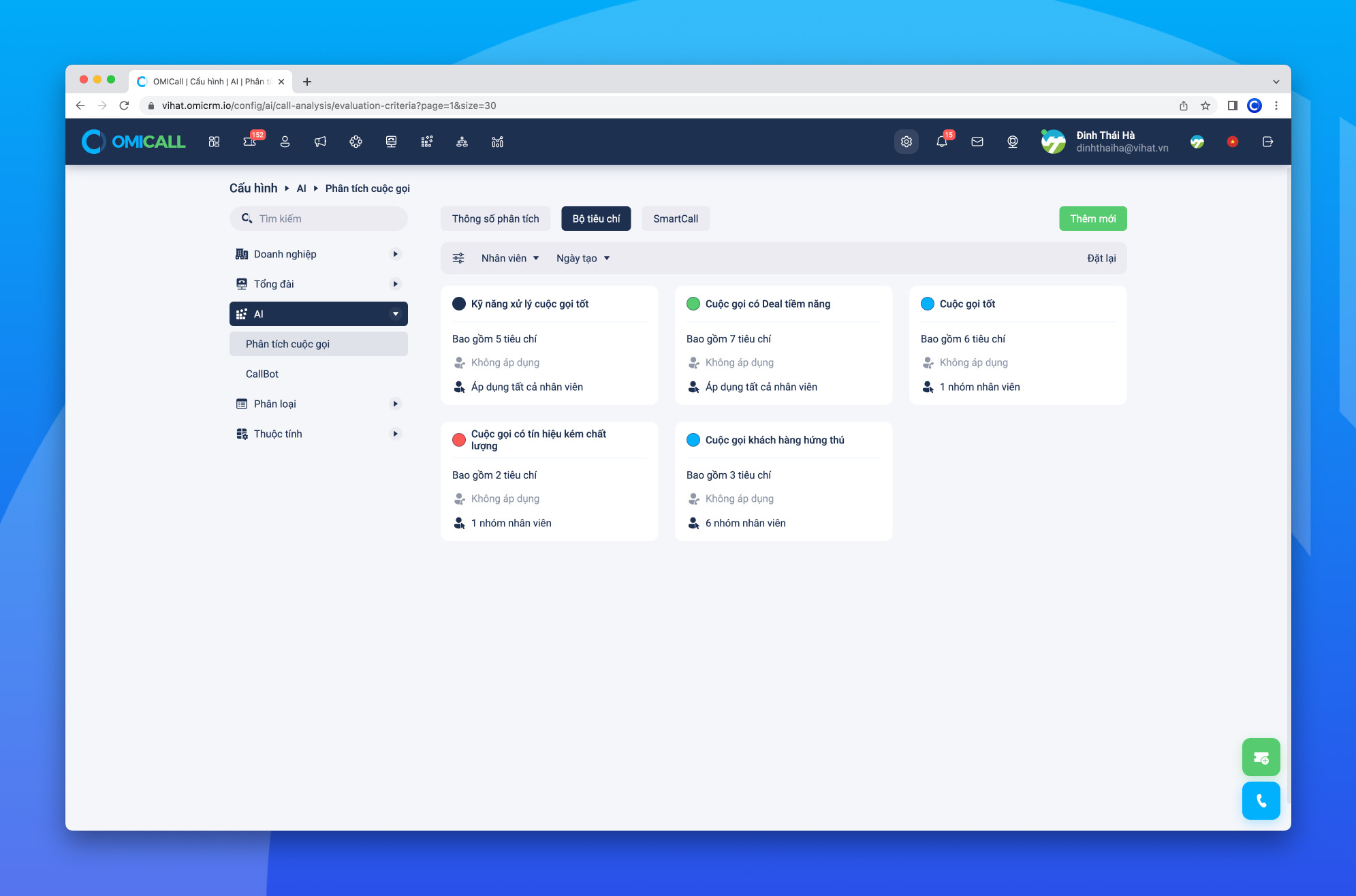This screenshot has height=896, width=1356.
Task: Click the settings gear icon
Action: point(906,141)
